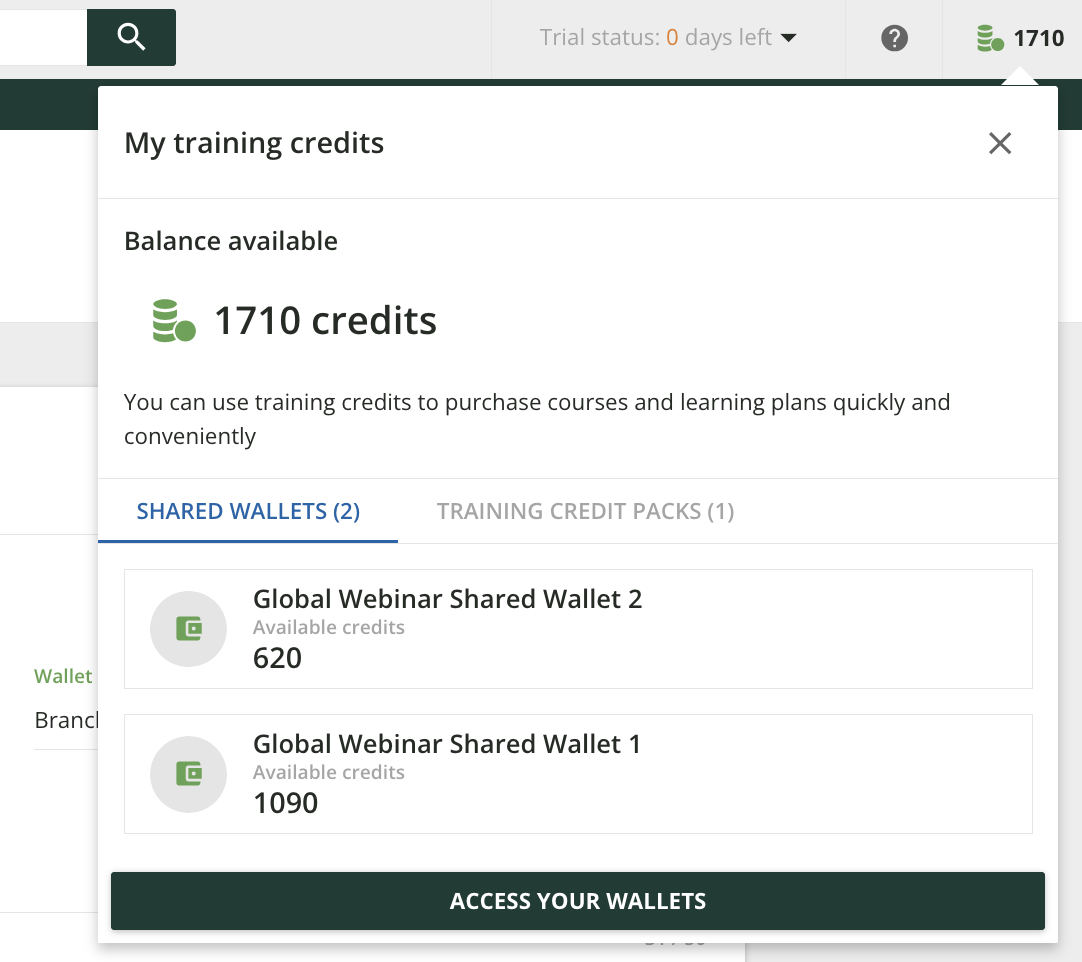Screen dimensions: 1082x962
Task: Focus the search input field
Action: click(42, 38)
